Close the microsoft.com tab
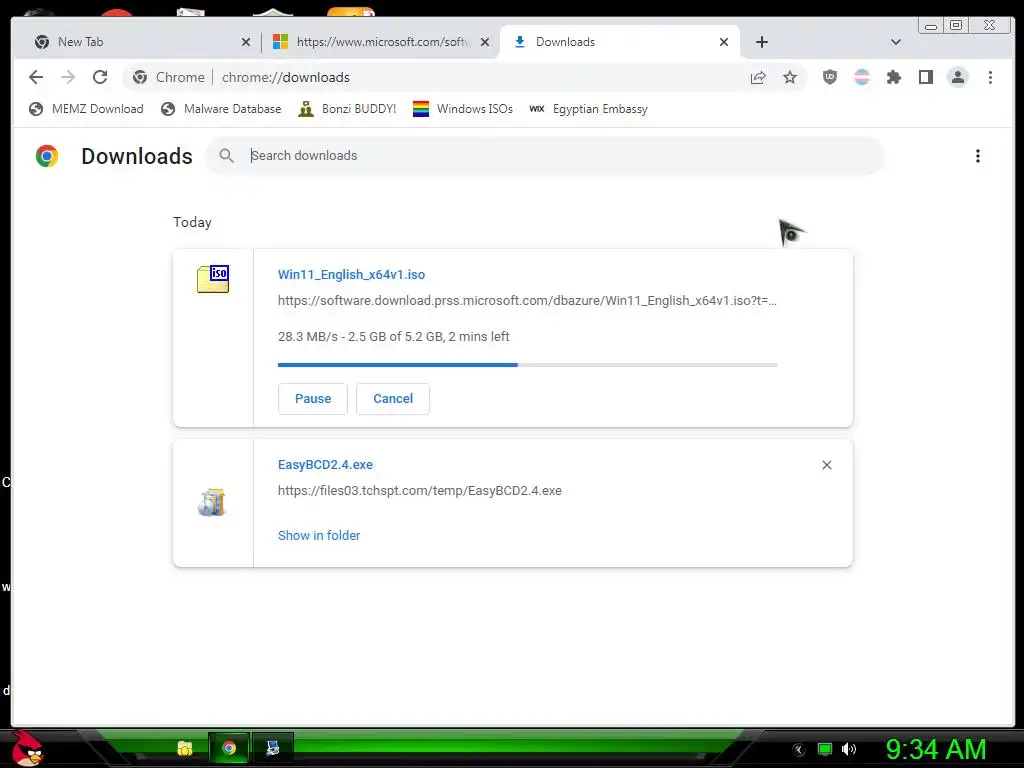Viewport: 1024px width, 768px height. pyautogui.click(x=485, y=42)
